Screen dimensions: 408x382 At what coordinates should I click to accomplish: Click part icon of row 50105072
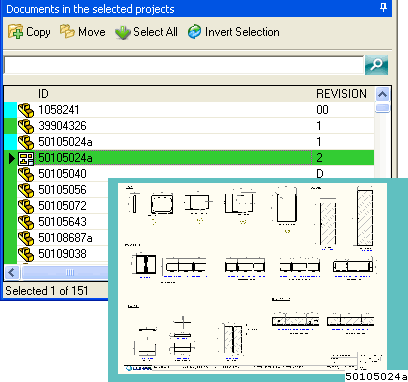26,206
